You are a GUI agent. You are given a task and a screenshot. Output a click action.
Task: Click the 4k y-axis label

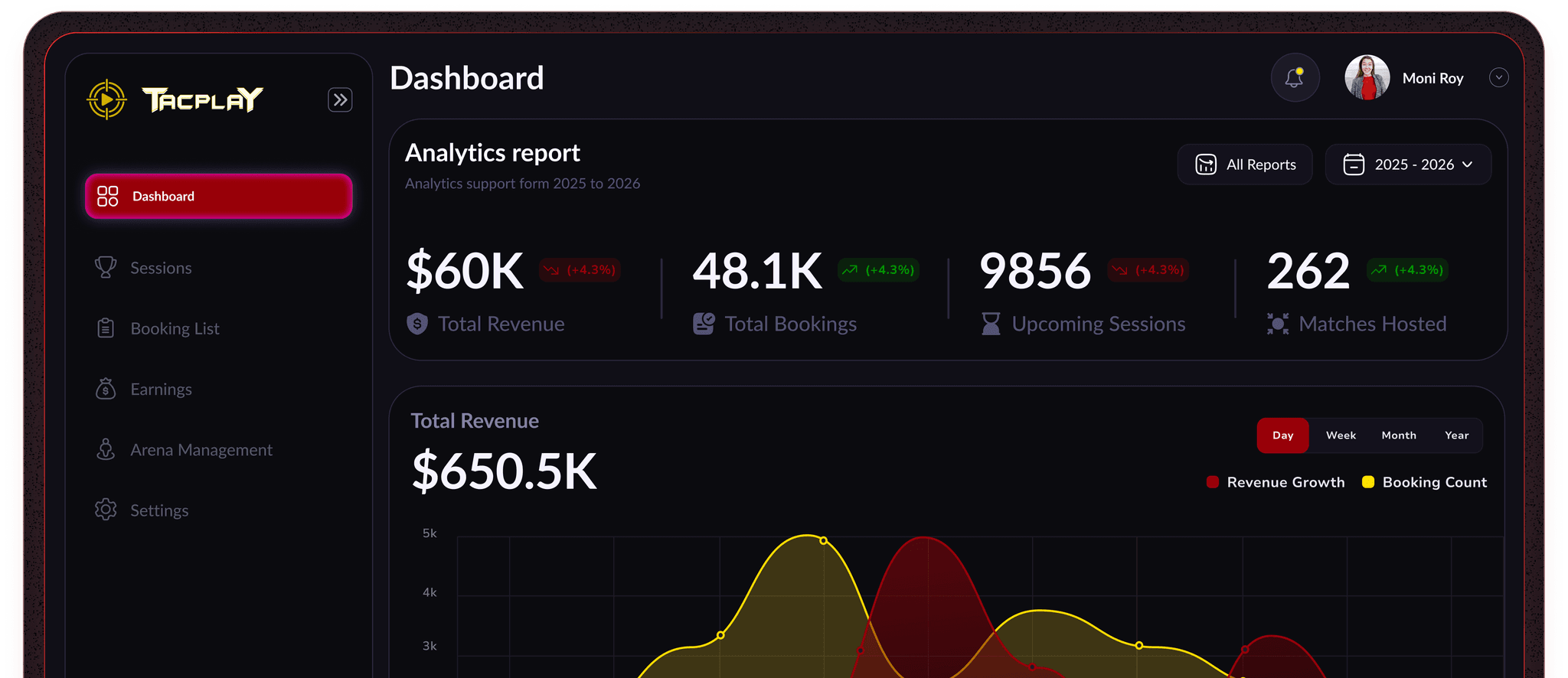point(430,592)
